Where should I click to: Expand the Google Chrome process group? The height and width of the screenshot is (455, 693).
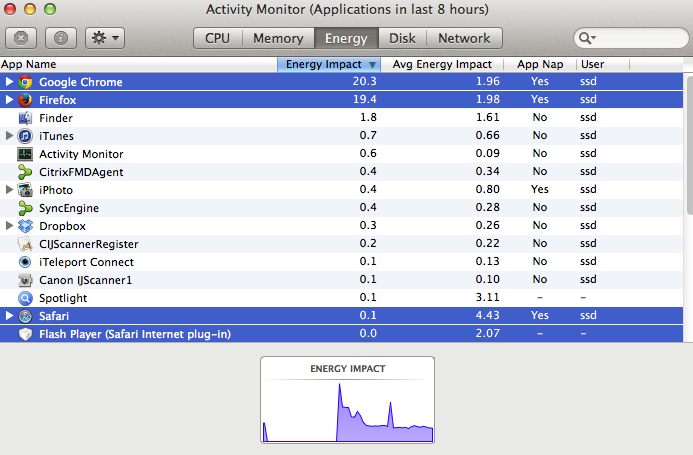pyautogui.click(x=9, y=82)
